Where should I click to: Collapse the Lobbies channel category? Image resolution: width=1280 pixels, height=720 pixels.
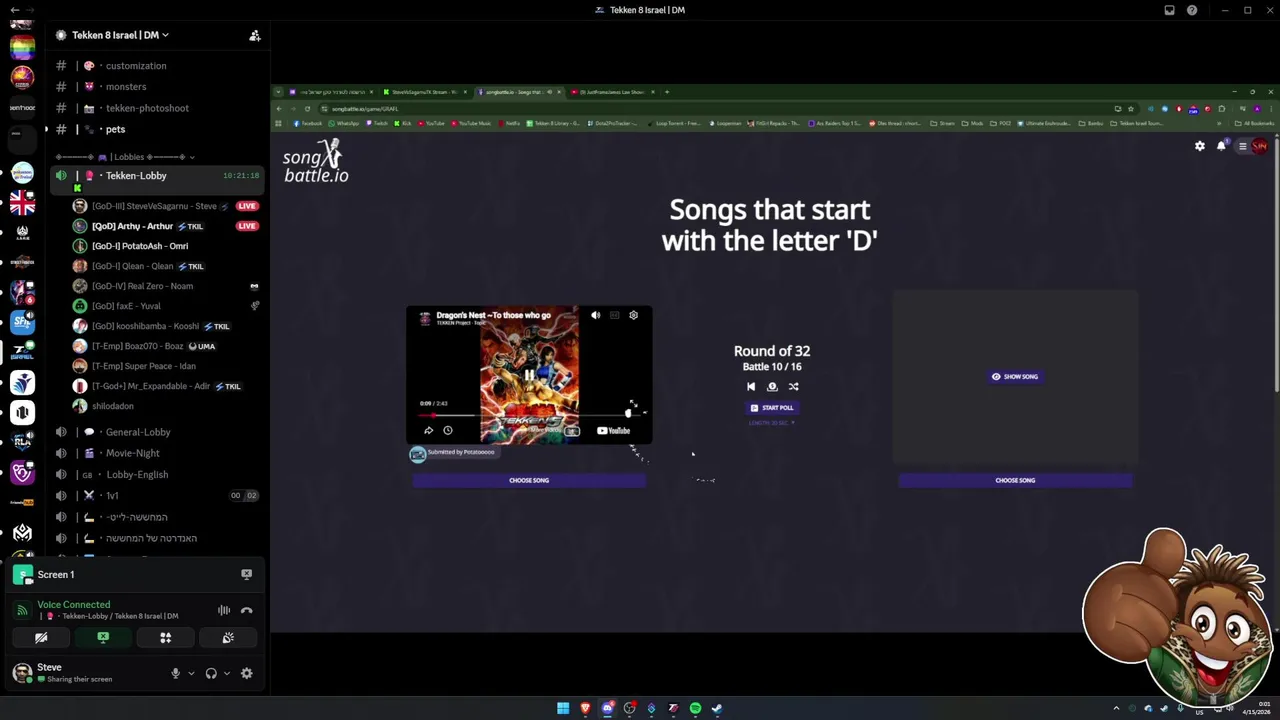click(125, 157)
